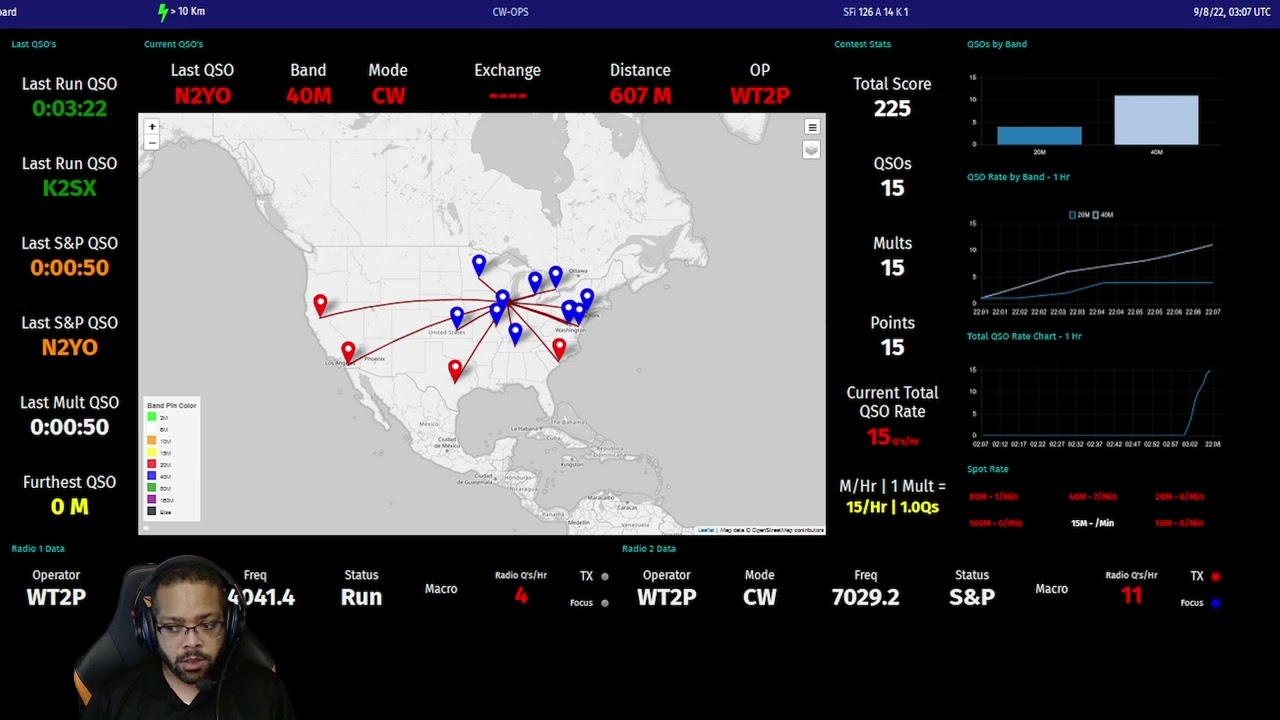Click the red pin near Los Angeles
The width and height of the screenshot is (1280, 720).
click(348, 352)
